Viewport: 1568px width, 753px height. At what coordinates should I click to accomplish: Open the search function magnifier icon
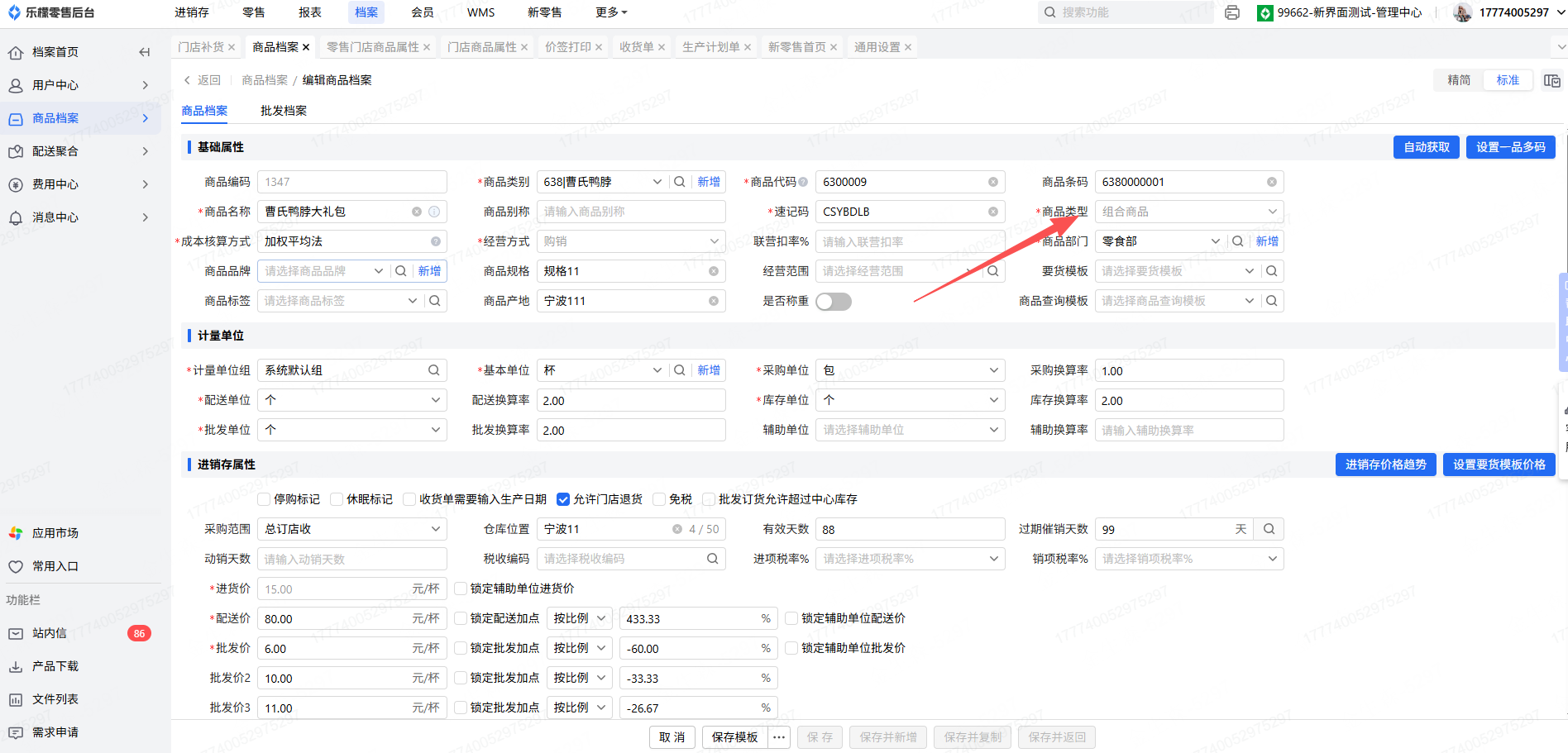click(x=1050, y=12)
